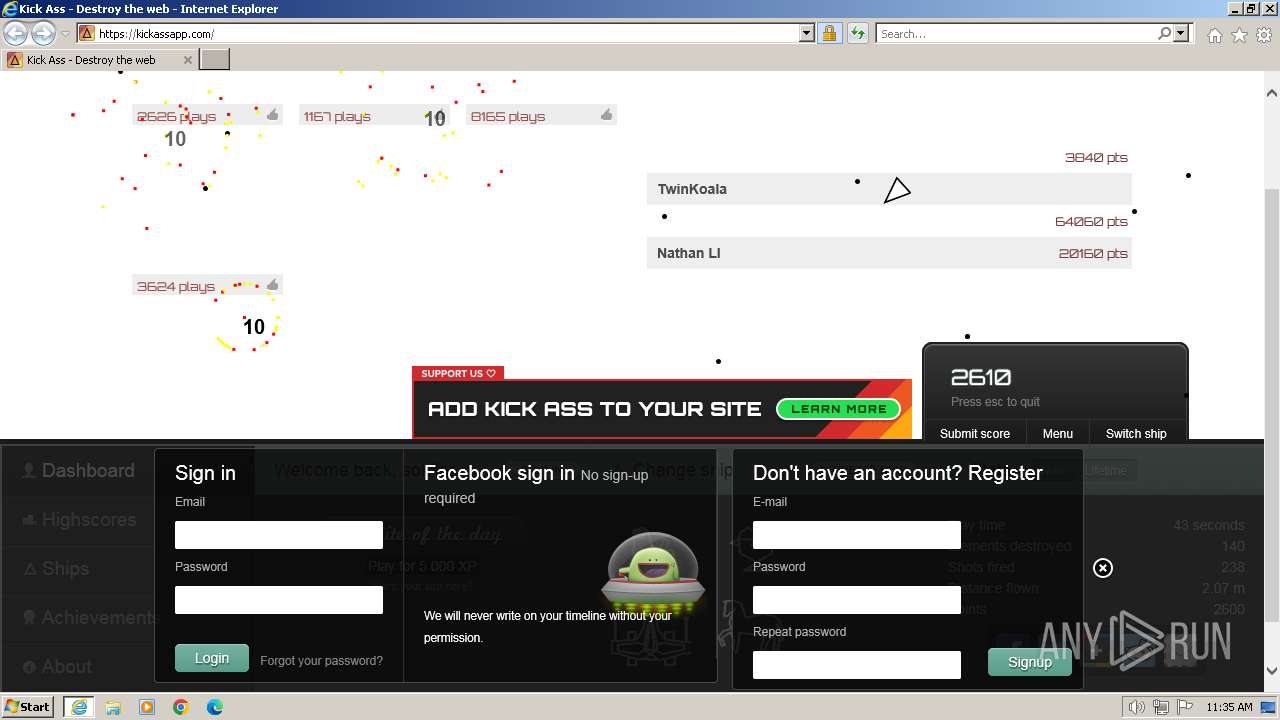Click the Login button
The image size is (1280, 720).
(212, 658)
